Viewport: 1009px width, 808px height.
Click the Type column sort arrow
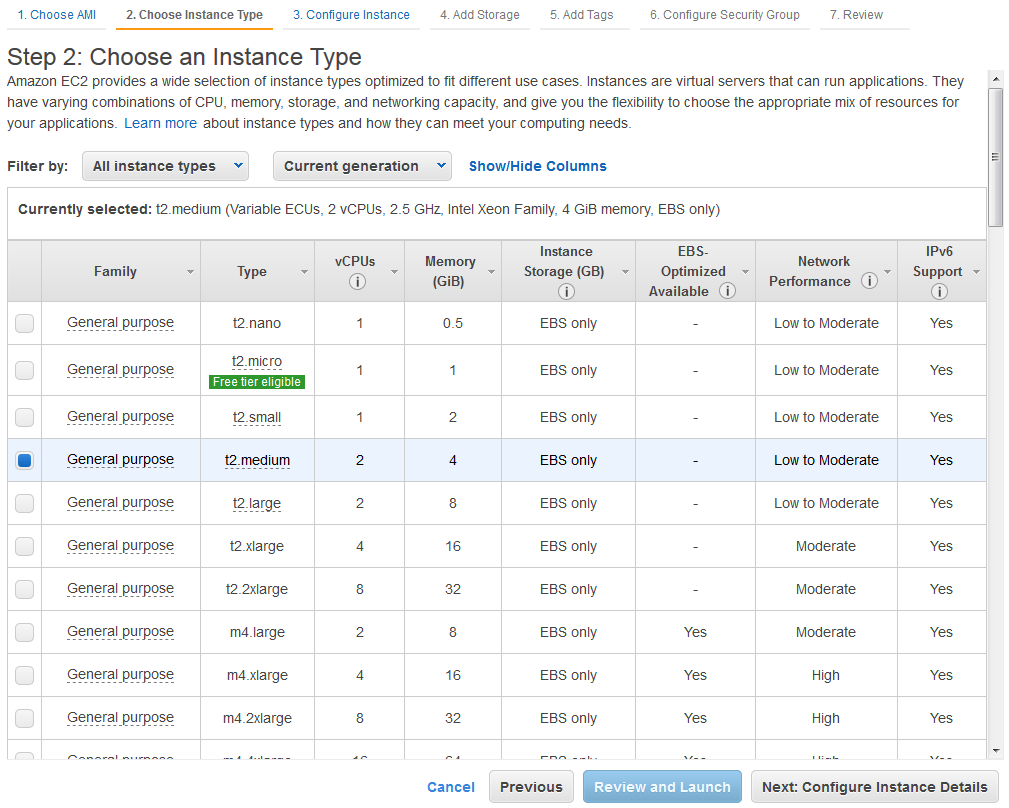[304, 272]
